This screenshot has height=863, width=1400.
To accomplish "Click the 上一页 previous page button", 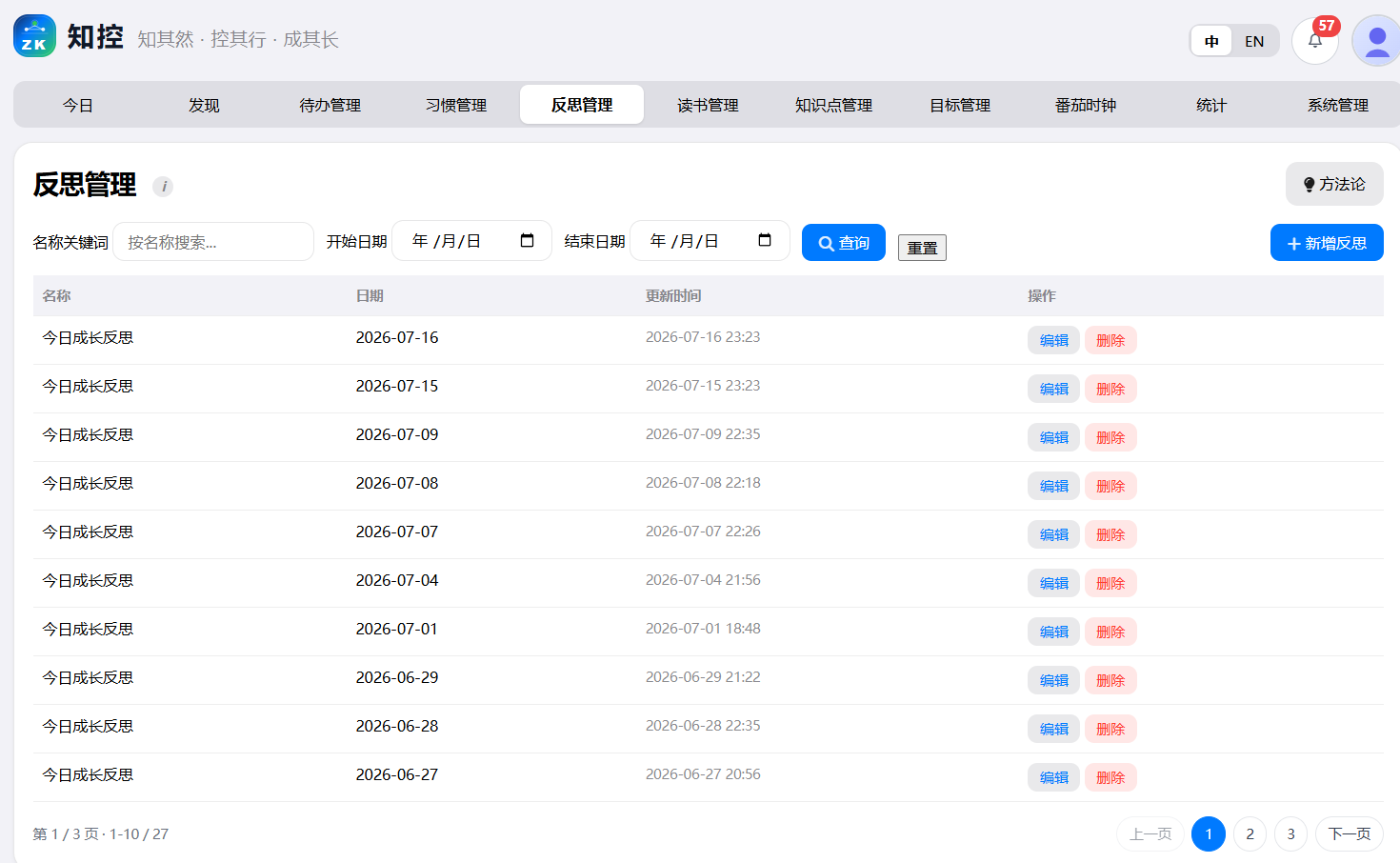I will tap(1150, 834).
